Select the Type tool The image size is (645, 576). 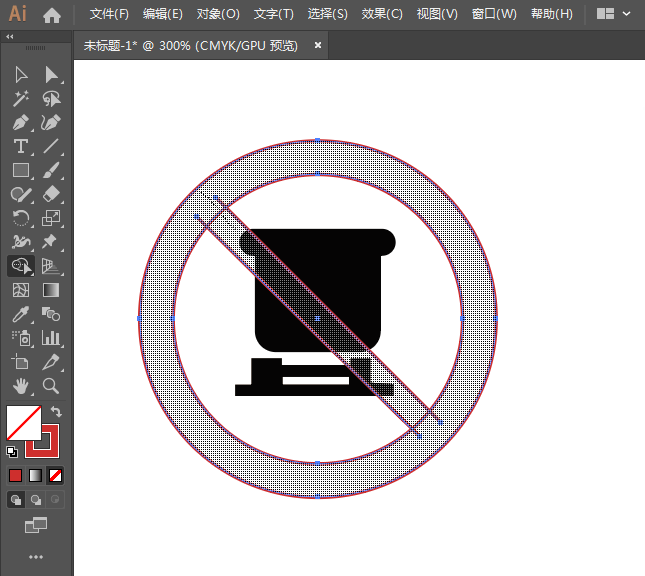[20, 147]
